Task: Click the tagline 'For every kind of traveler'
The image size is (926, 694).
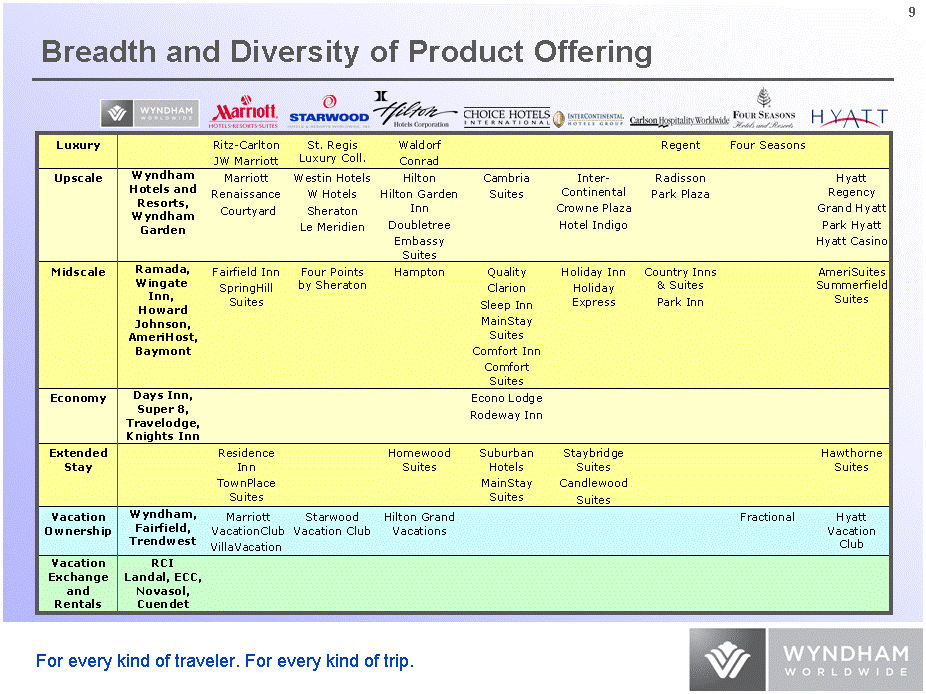Action: click(224, 661)
